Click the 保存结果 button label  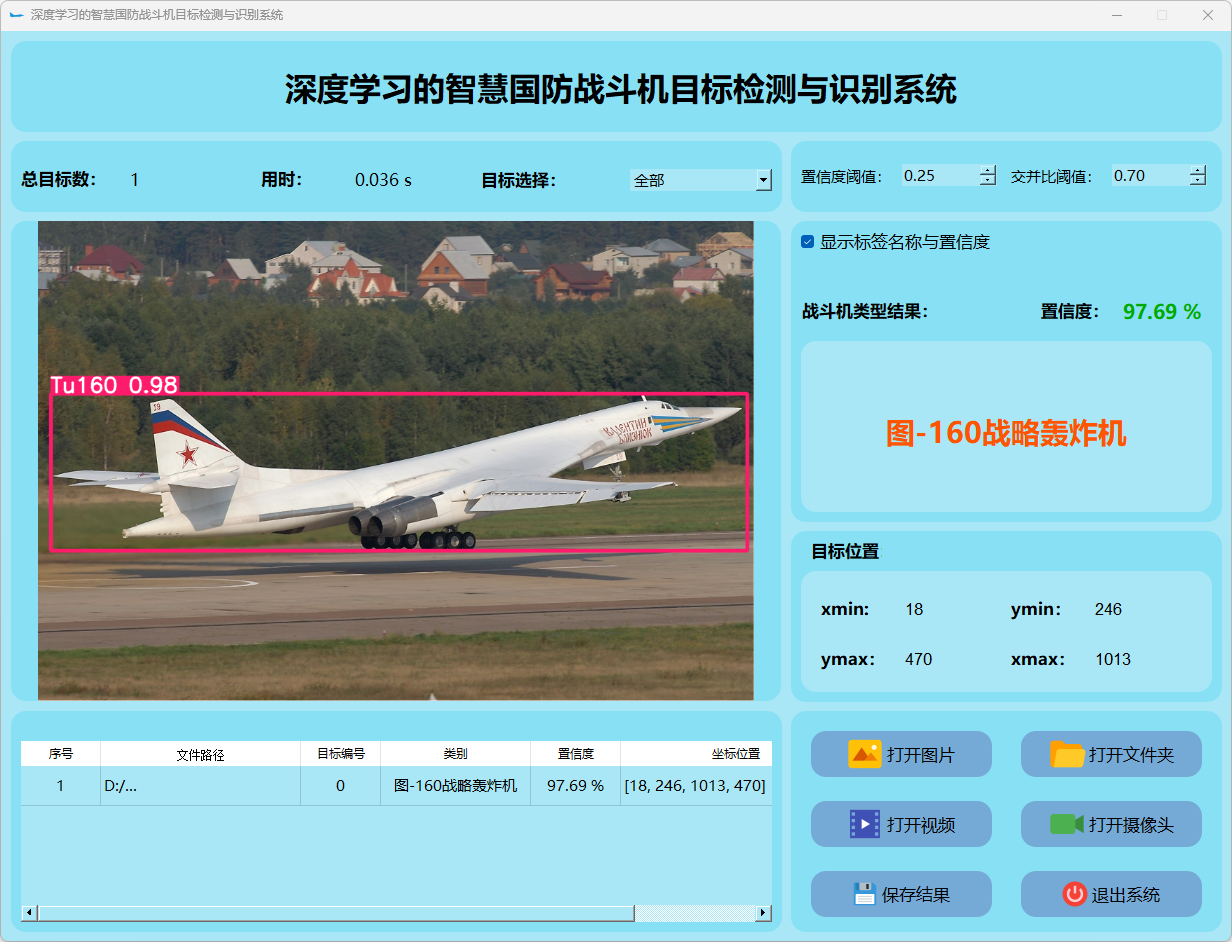(x=916, y=895)
